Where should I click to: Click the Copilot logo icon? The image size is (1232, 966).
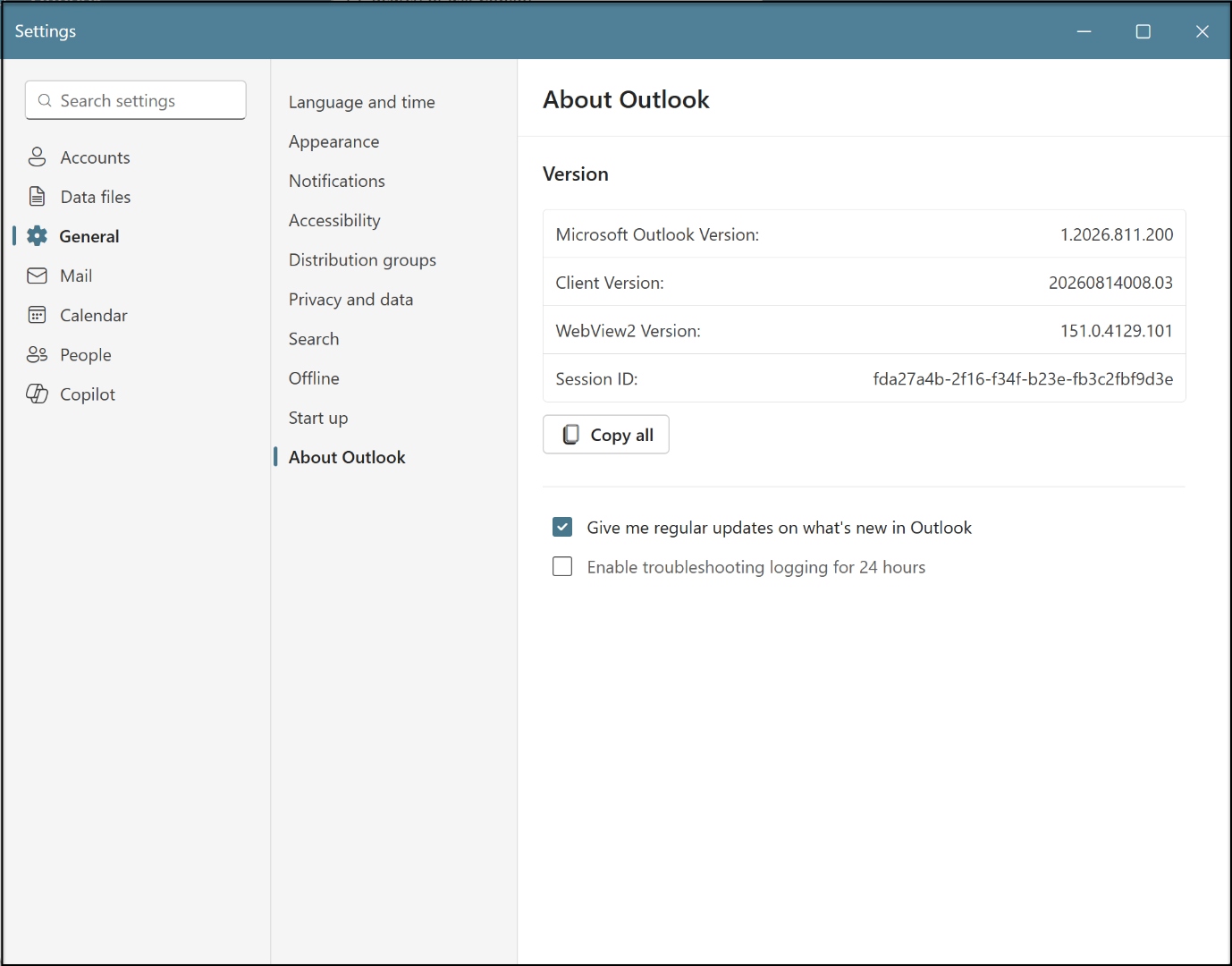coord(37,394)
